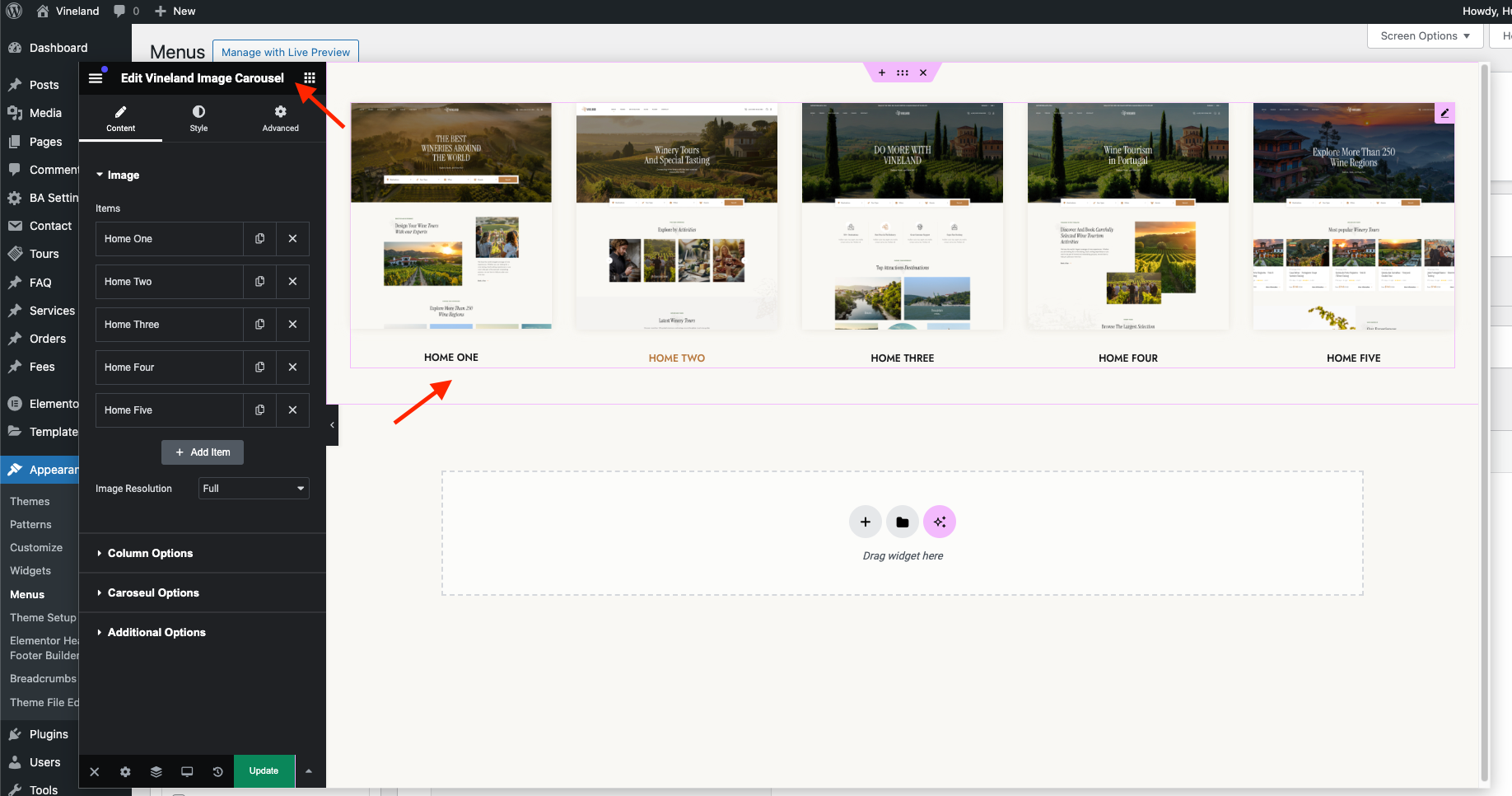Open the widgets grid panel icon
Screen dimensions: 1512x796
tap(310, 78)
